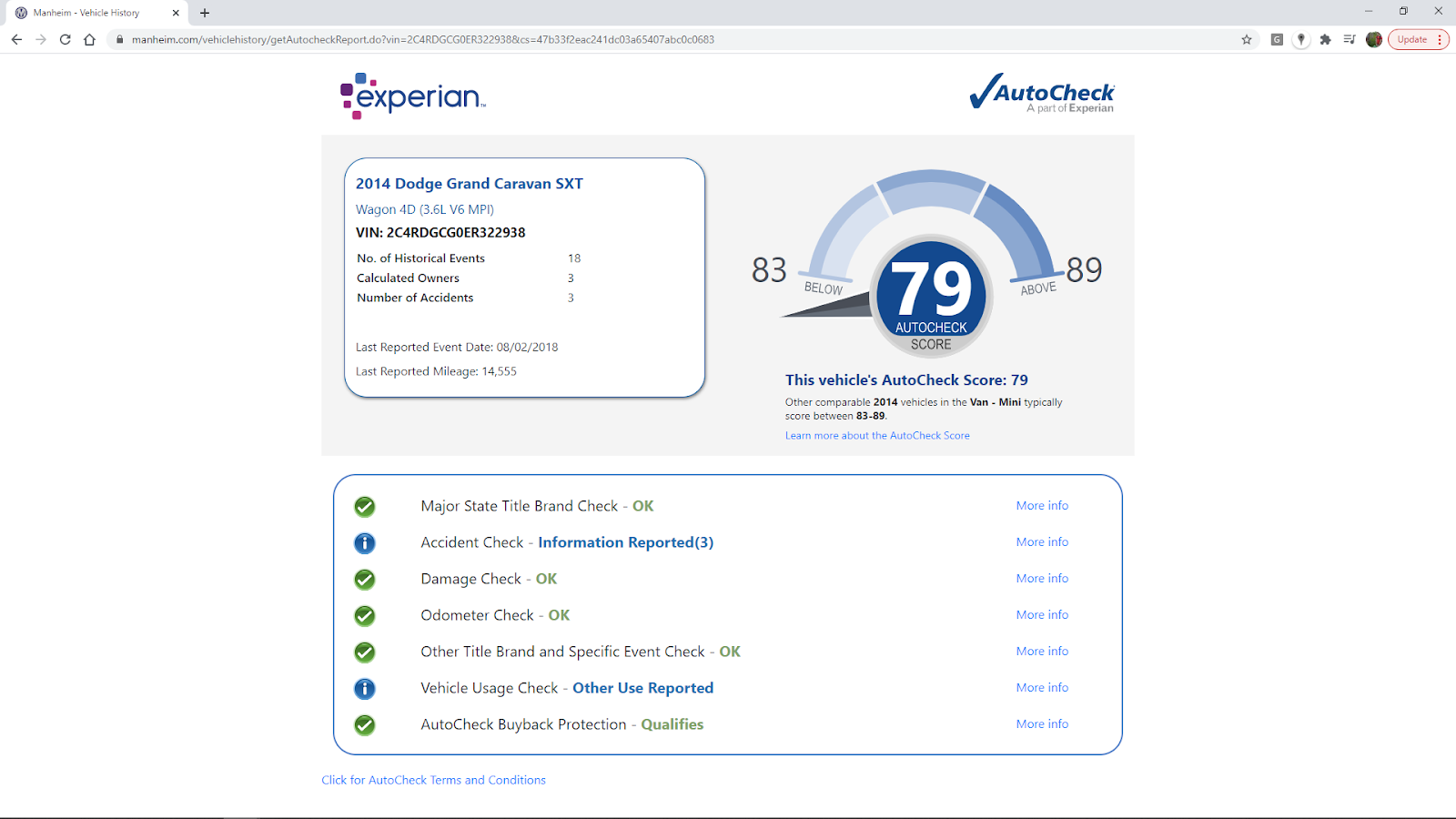The height and width of the screenshot is (819, 1456).
Task: Open the gray G extension
Action: coord(1277,39)
